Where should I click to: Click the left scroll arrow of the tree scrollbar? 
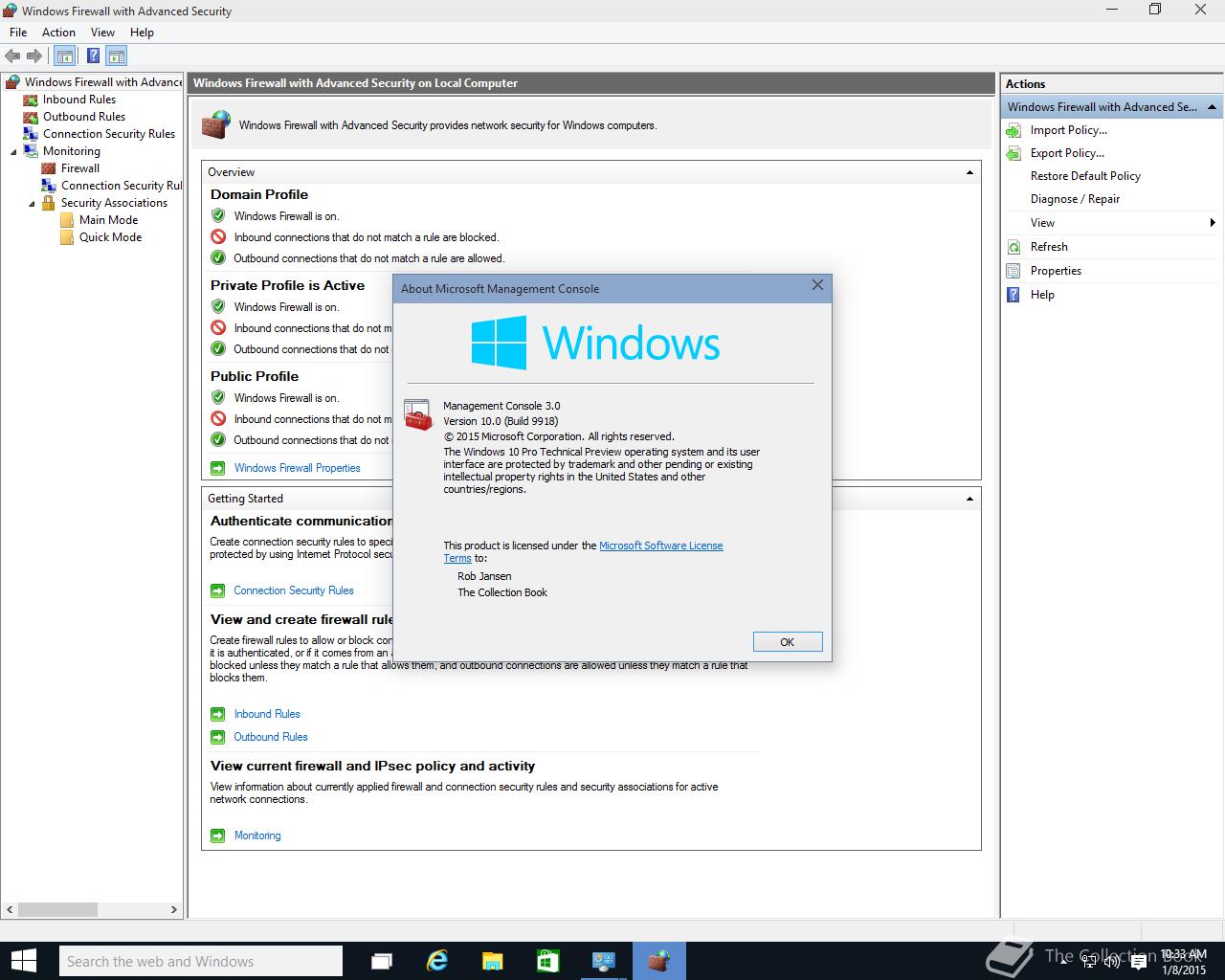(x=10, y=909)
